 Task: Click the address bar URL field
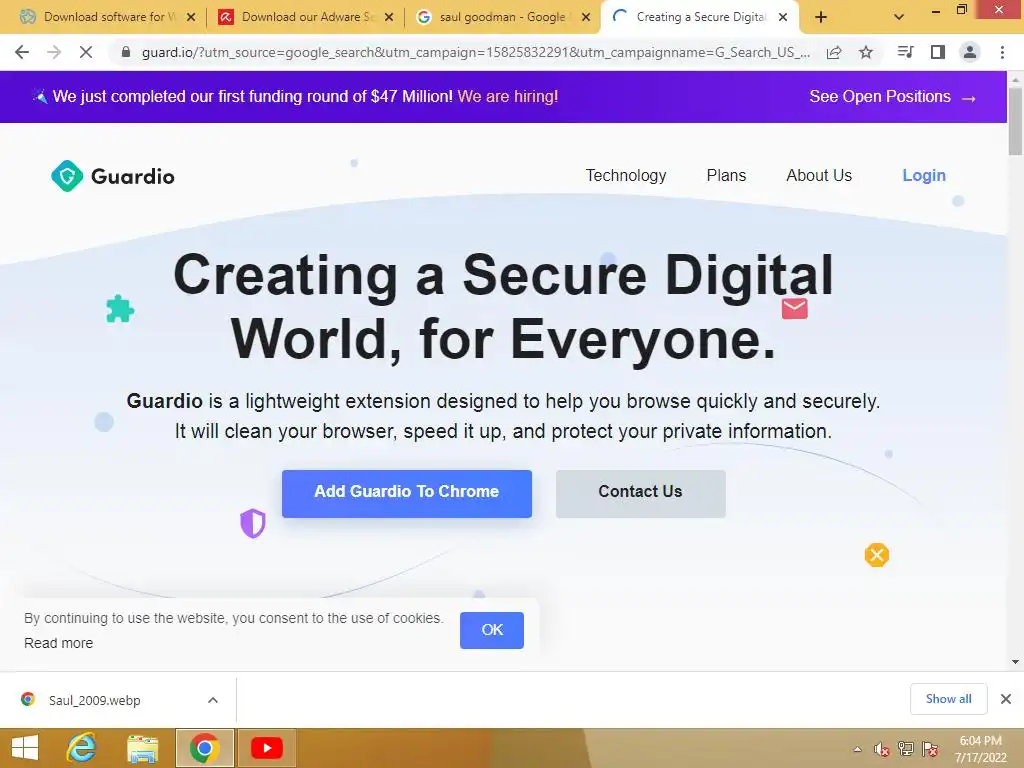click(x=475, y=52)
